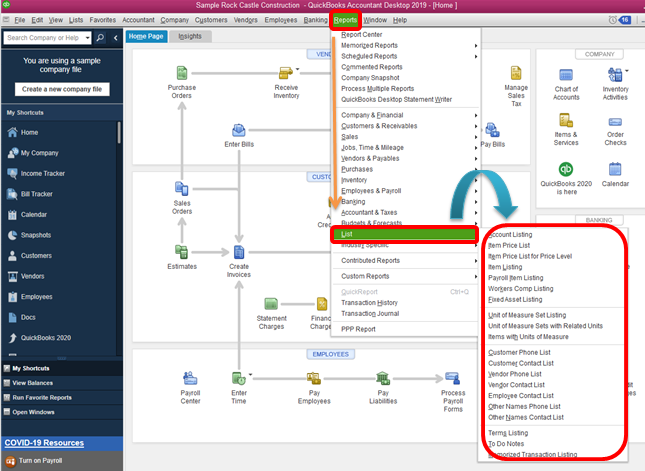
Task: Open the Enter Time icon
Action: coord(239,378)
